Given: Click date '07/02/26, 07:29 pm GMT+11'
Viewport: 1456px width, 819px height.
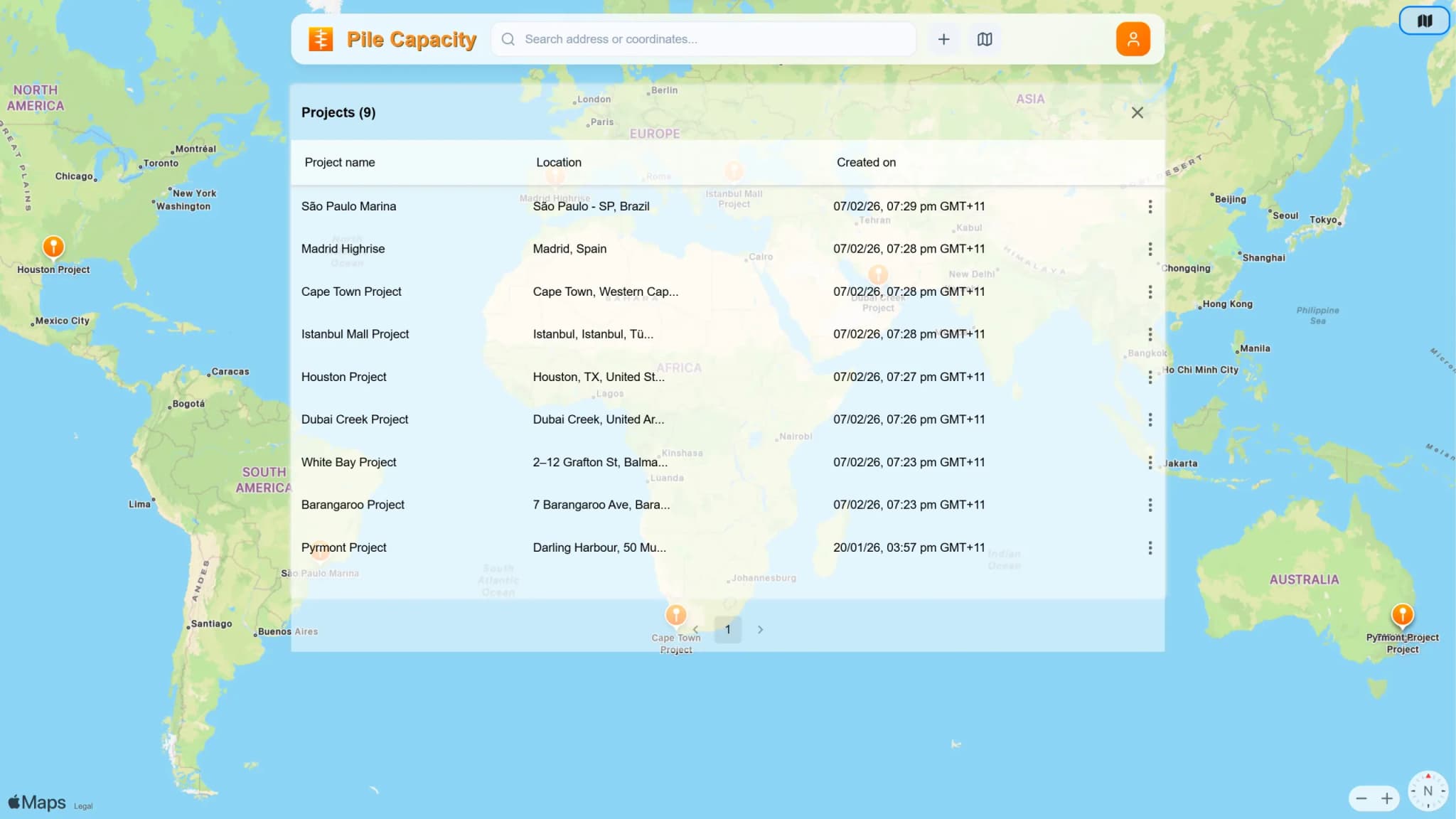Looking at the screenshot, I should tap(909, 206).
